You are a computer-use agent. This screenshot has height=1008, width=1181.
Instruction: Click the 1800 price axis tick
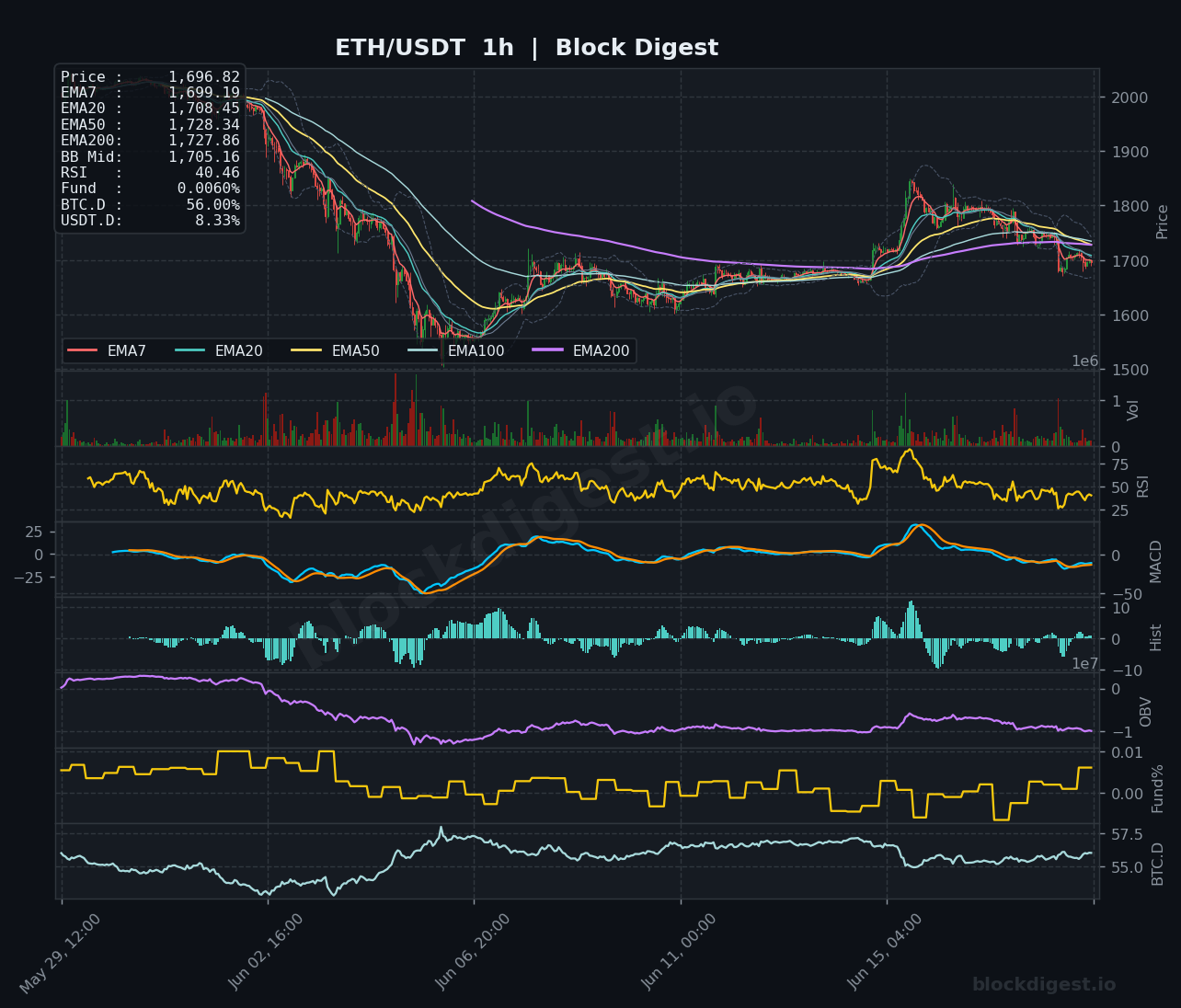click(x=1128, y=206)
